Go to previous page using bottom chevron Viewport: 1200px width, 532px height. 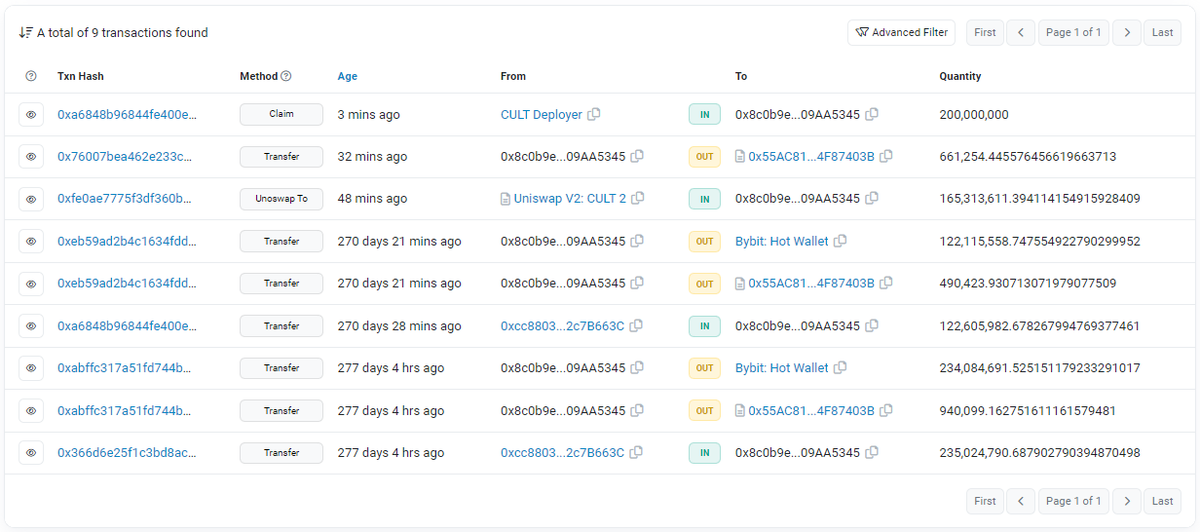[1020, 501]
